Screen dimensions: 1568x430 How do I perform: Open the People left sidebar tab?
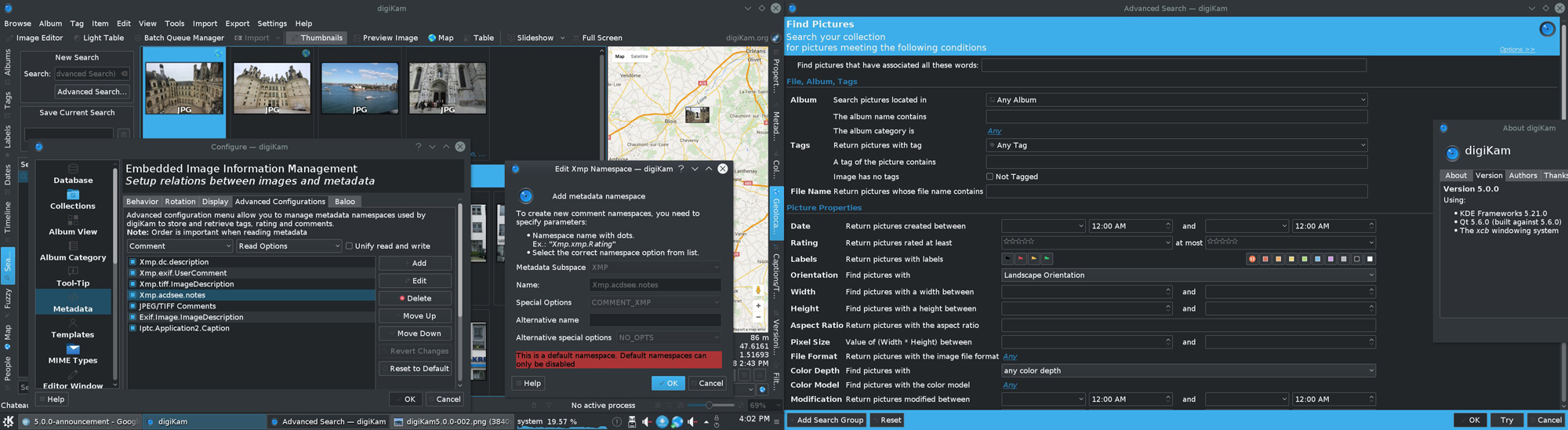(x=7, y=367)
